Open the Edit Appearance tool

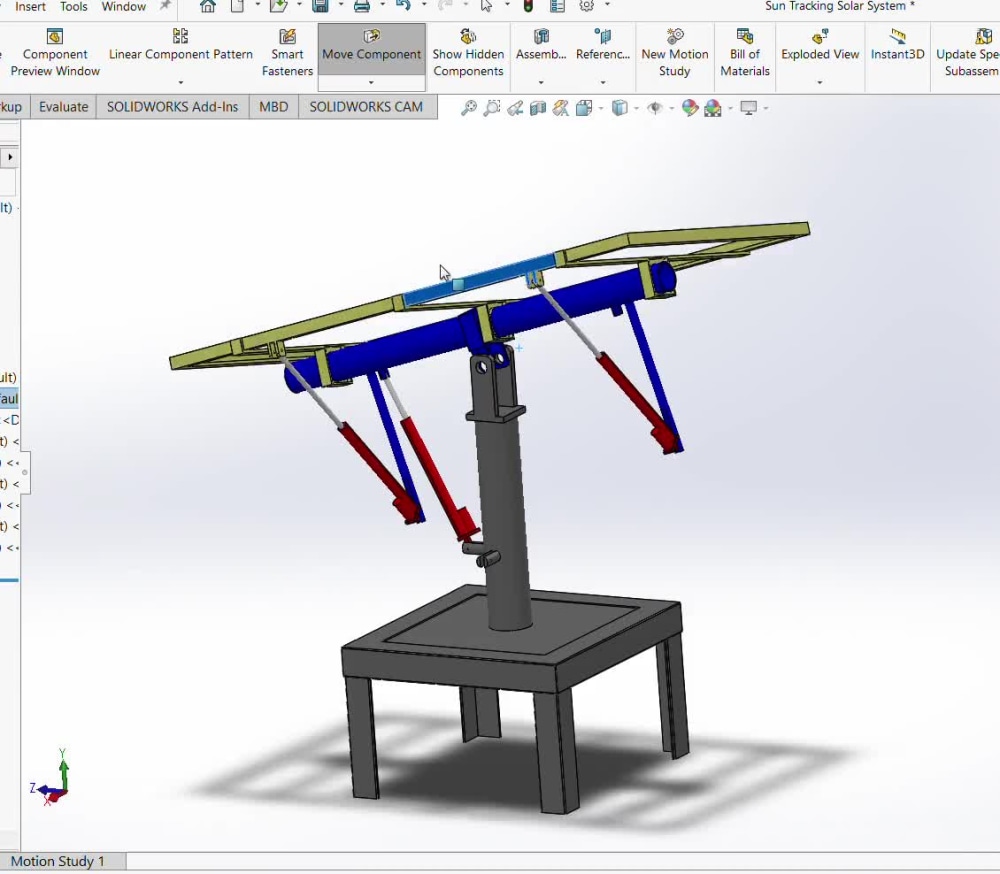[689, 107]
